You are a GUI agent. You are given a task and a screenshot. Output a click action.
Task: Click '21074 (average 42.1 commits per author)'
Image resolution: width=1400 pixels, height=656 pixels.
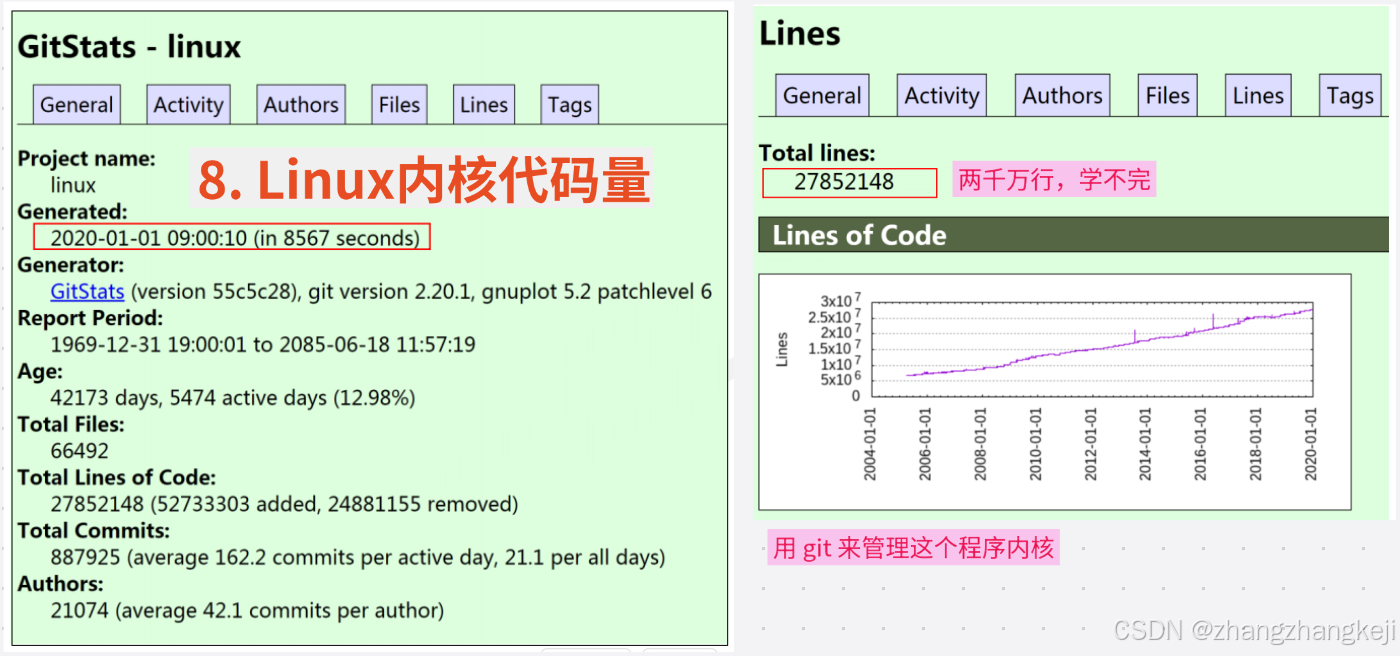[247, 610]
